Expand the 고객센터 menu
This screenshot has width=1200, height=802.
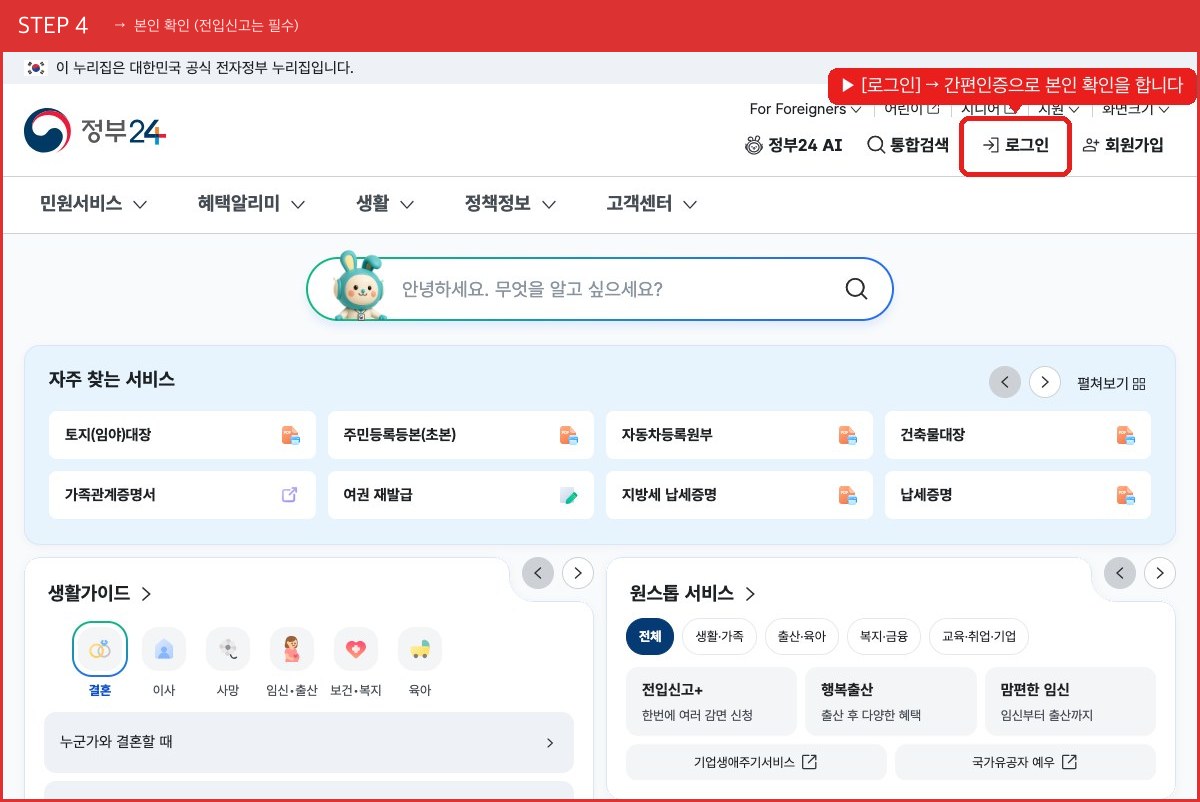coord(651,204)
